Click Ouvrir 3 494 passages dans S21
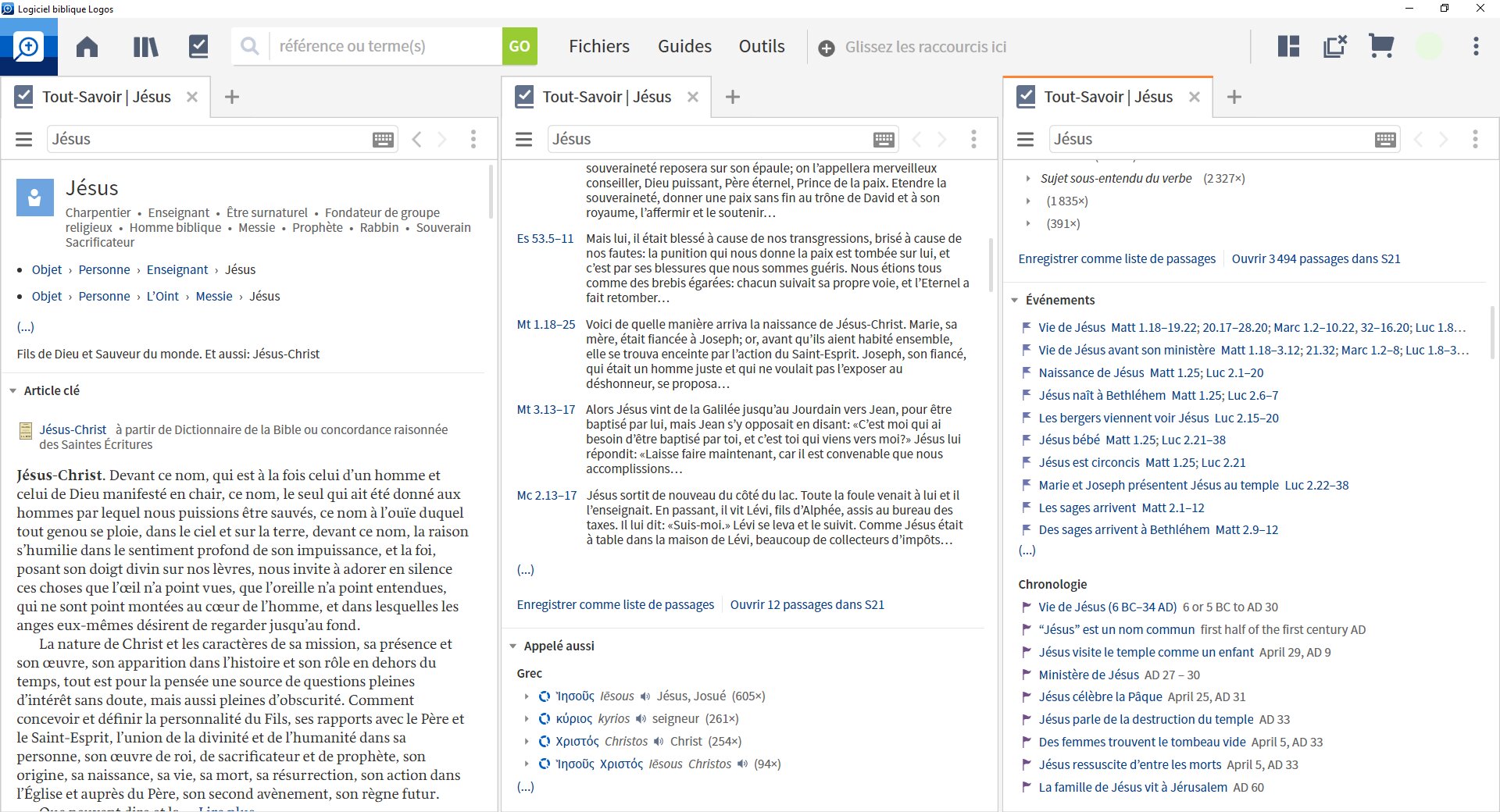The image size is (1500, 812). (1316, 258)
